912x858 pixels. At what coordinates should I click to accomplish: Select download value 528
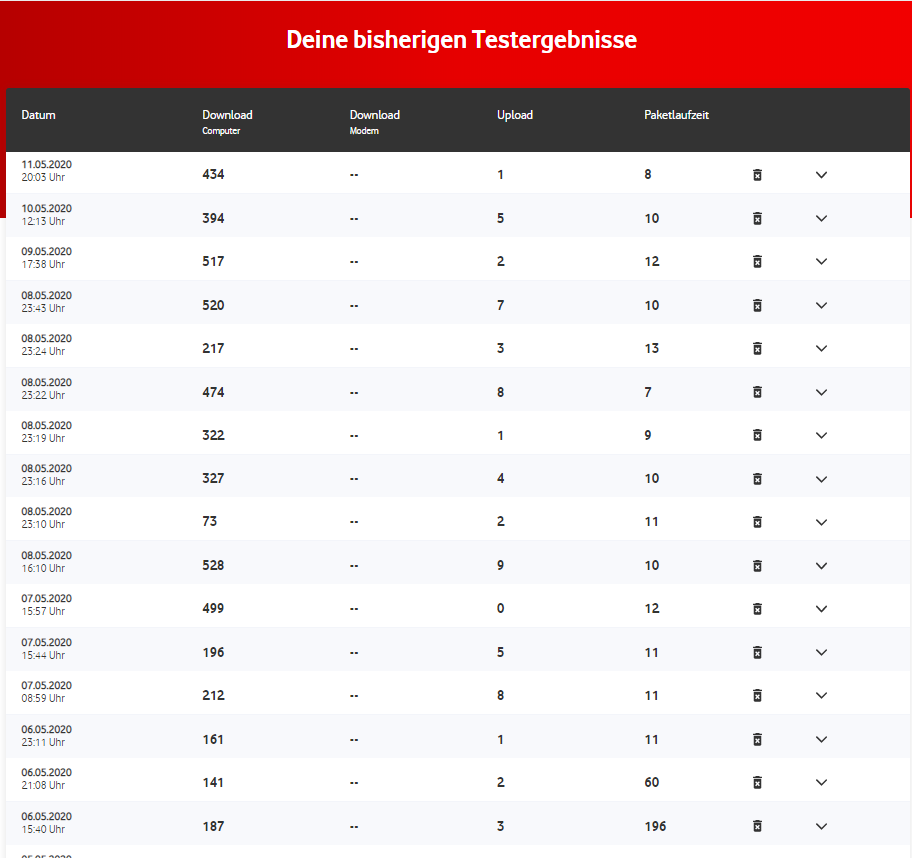pyautogui.click(x=213, y=565)
